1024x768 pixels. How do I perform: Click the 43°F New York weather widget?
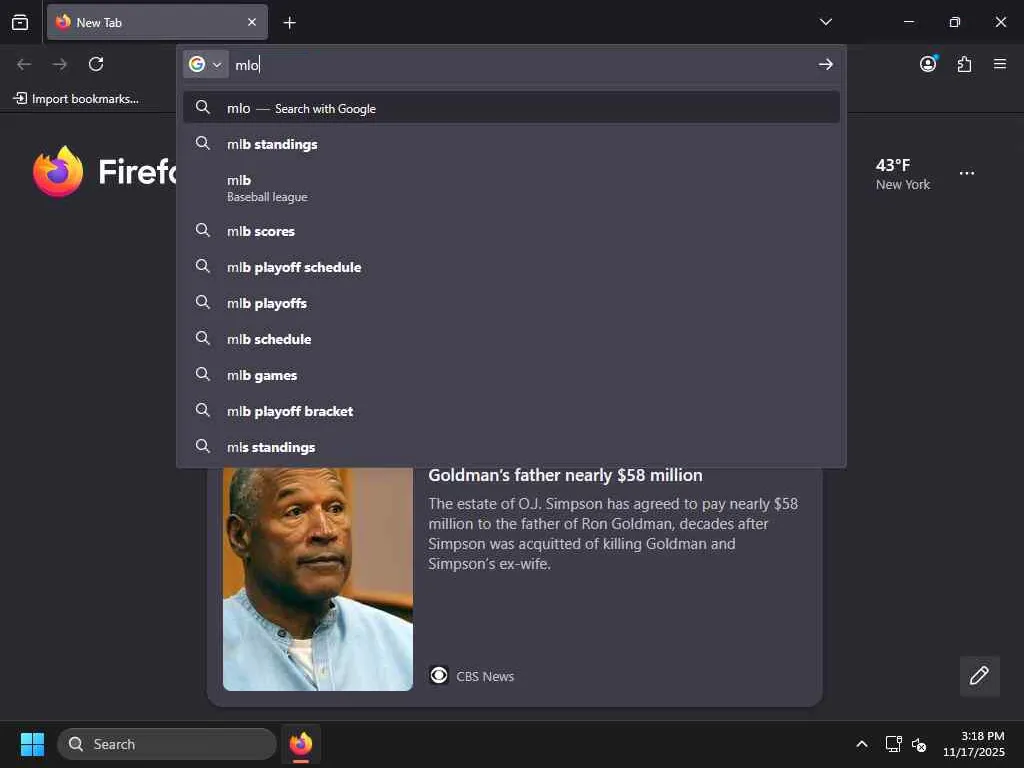pos(903,174)
